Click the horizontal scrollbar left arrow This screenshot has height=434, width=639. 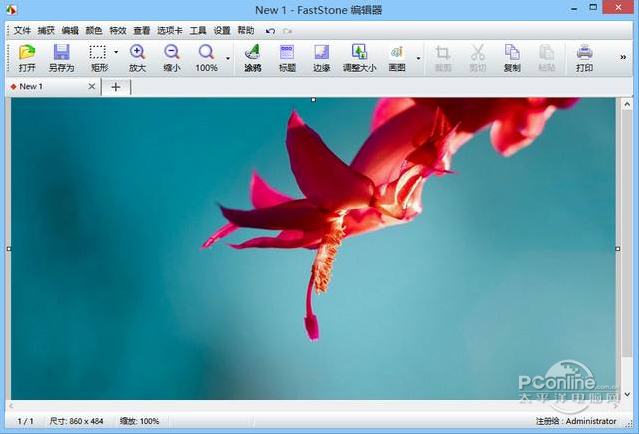11,406
